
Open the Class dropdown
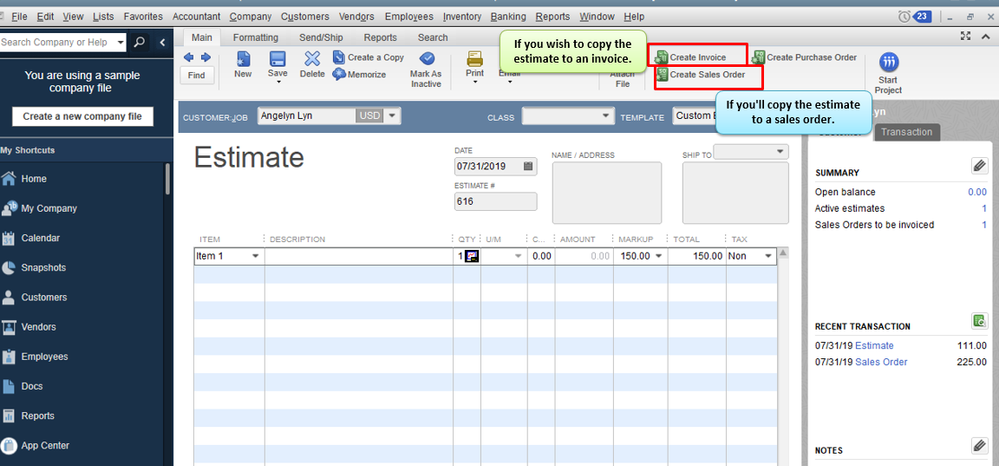605,117
